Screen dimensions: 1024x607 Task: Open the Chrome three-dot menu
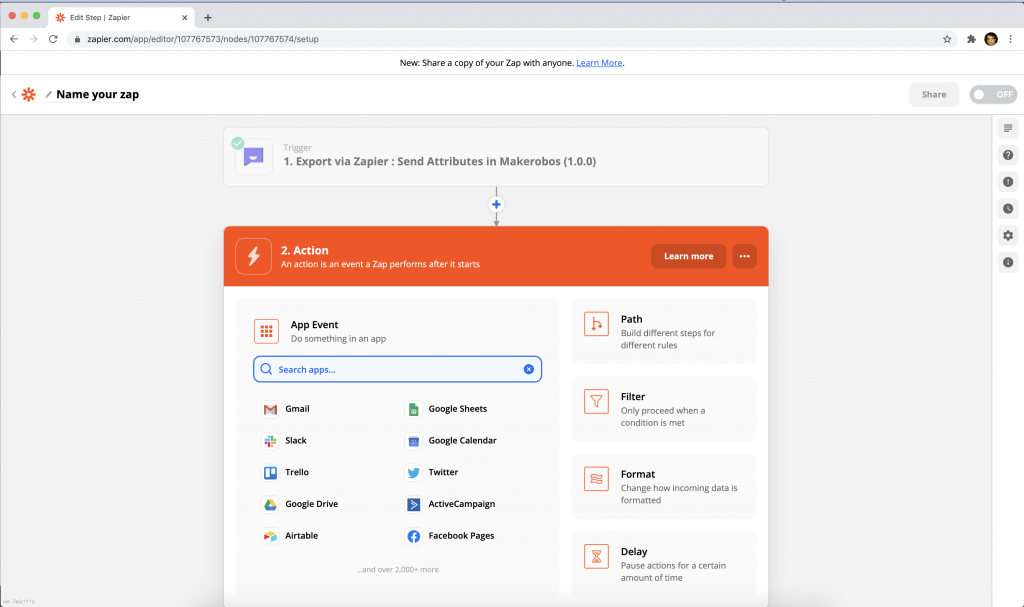pyautogui.click(x=1010, y=39)
